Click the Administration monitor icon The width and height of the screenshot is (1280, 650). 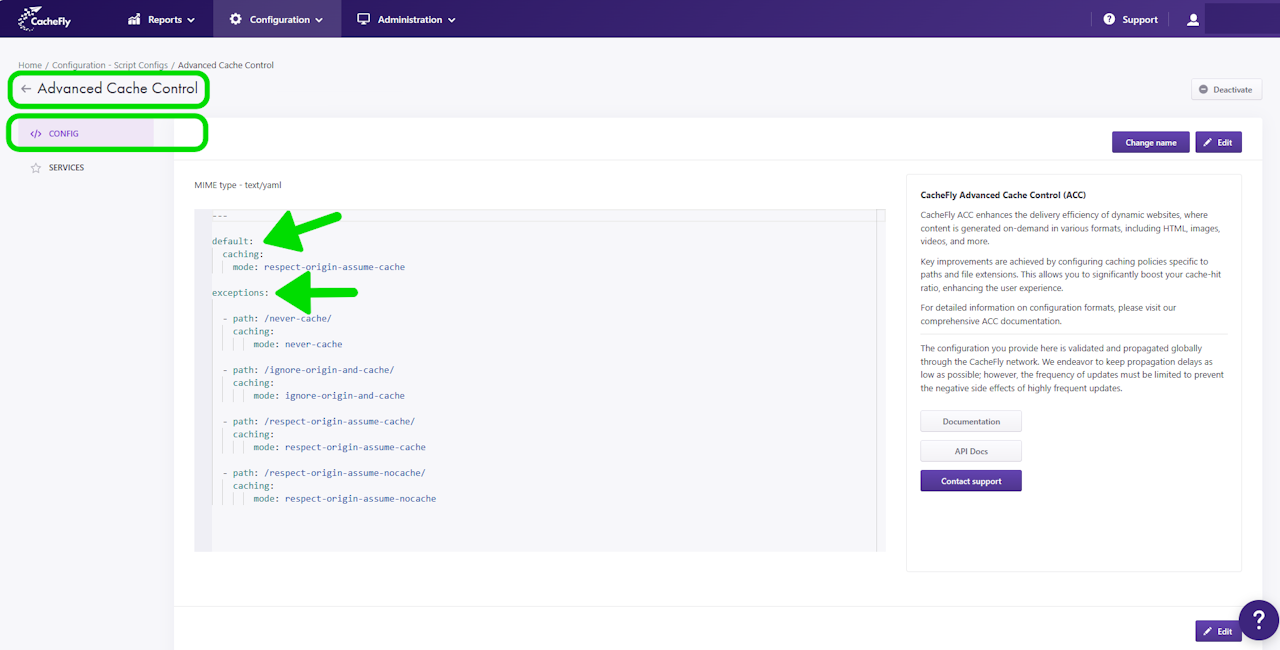tap(363, 19)
